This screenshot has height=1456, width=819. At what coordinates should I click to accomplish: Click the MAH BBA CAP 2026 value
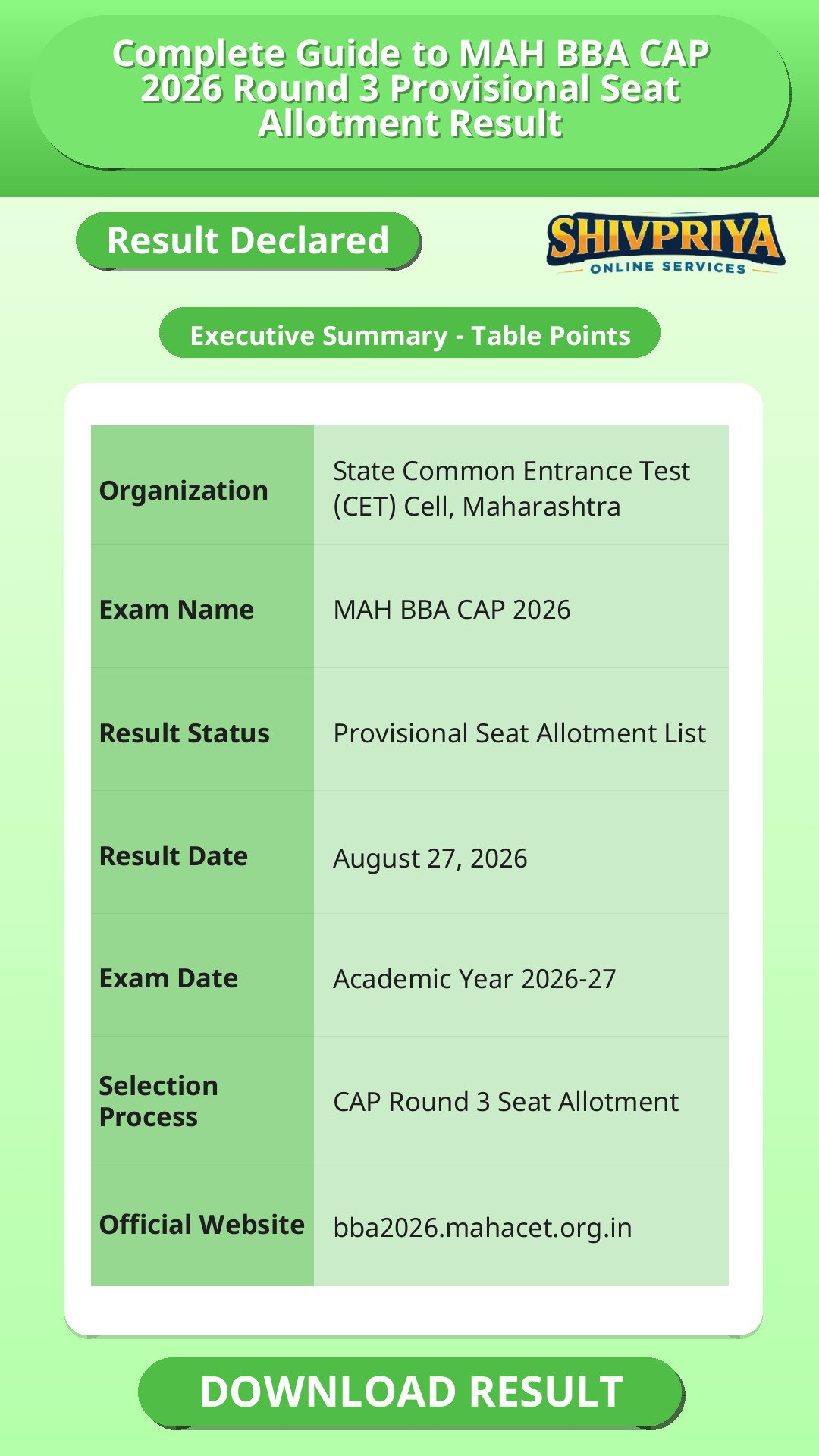[x=452, y=610]
